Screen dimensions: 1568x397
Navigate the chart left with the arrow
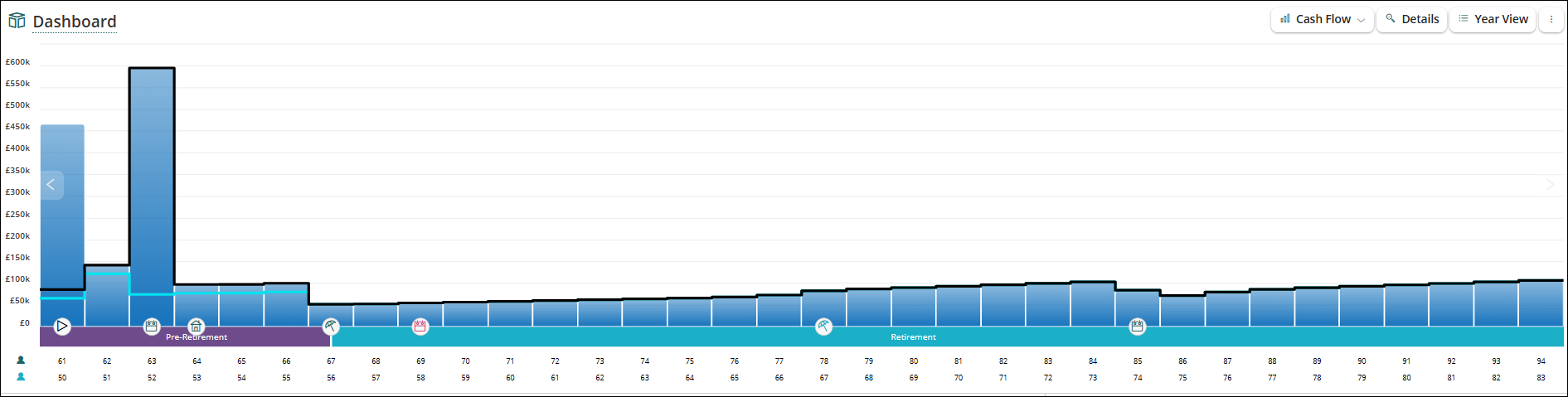51,185
